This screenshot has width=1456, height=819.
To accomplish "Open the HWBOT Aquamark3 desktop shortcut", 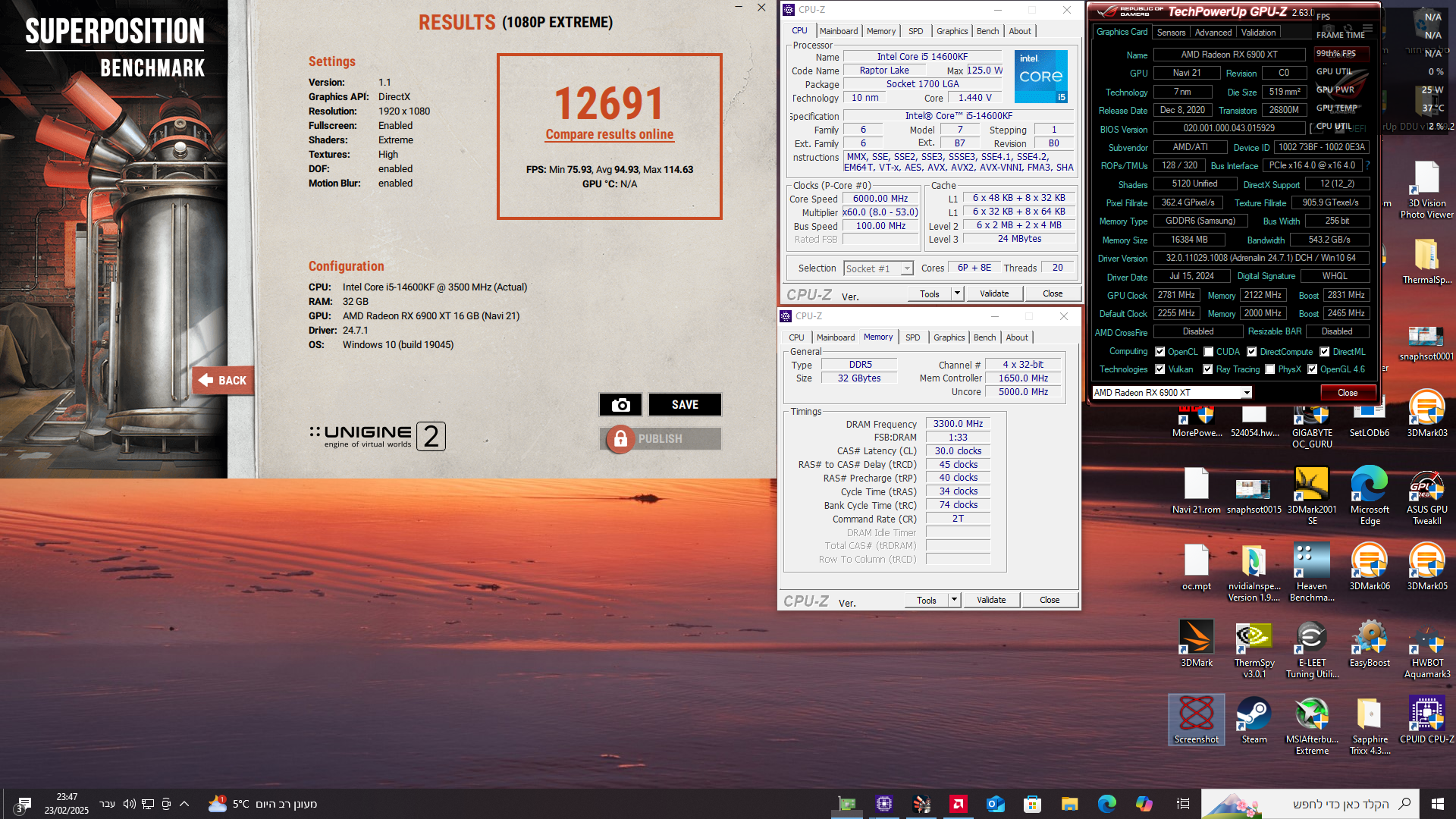I will click(1426, 649).
